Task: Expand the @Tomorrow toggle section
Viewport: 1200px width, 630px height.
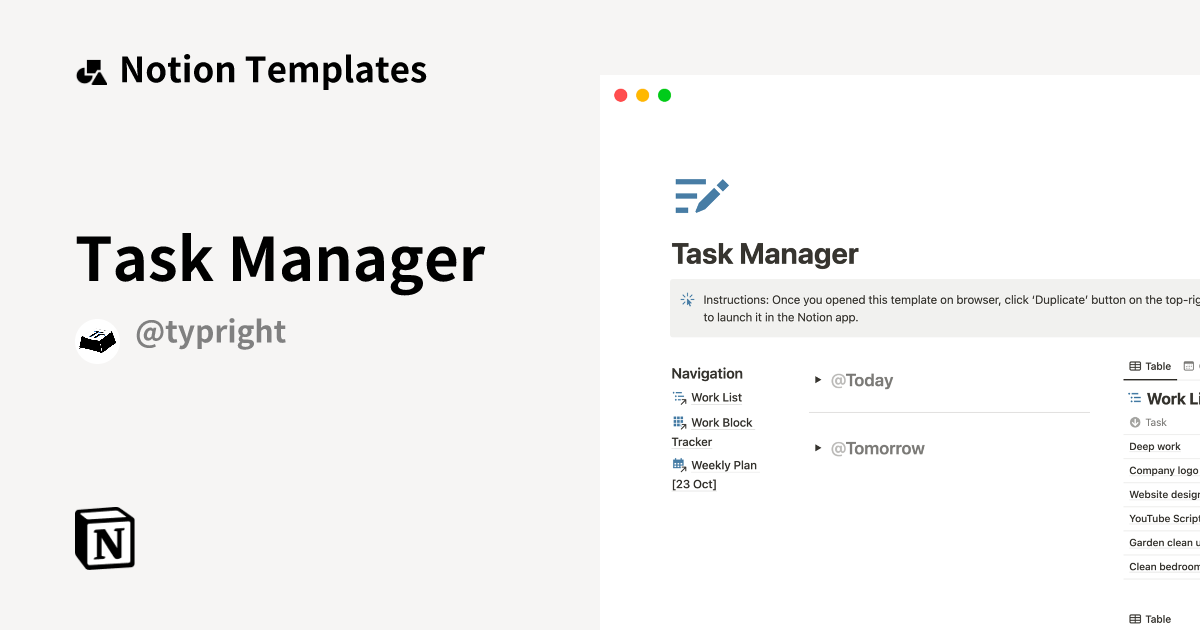Action: click(x=817, y=448)
